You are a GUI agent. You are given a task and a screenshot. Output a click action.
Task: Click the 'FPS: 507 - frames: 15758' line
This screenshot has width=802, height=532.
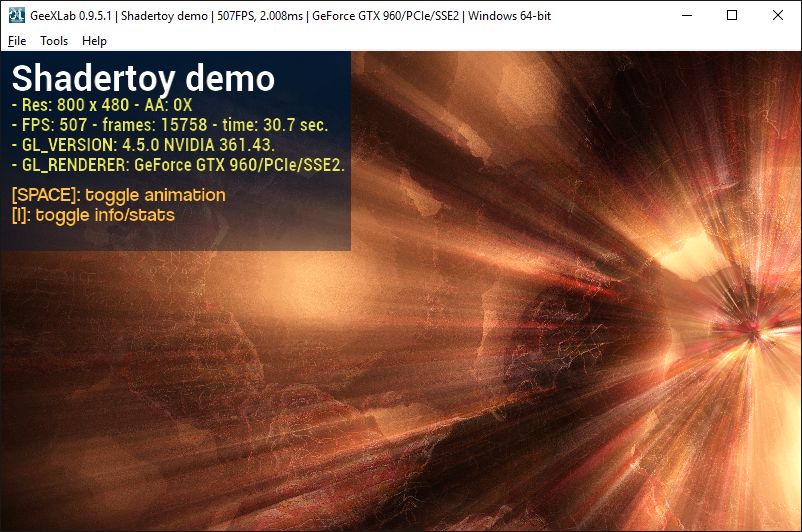[170, 125]
